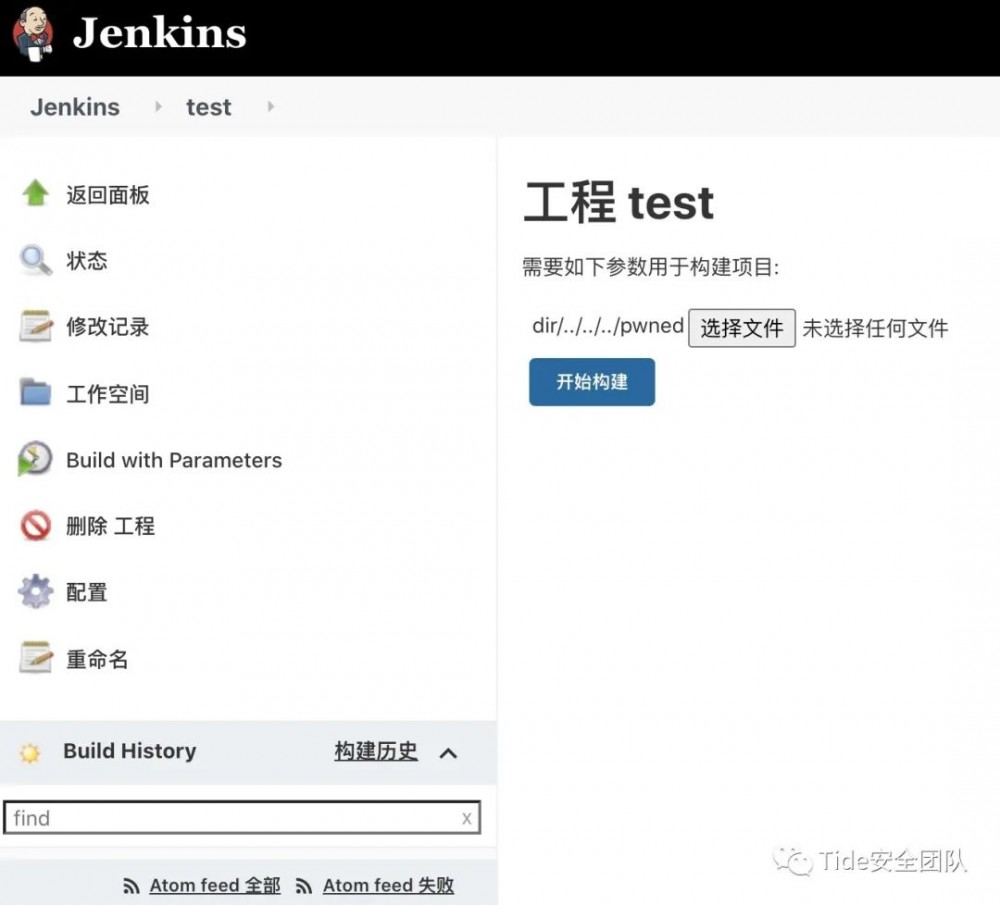
Task: Click the breadcrumb arrow after test
Action: pyautogui.click(x=268, y=107)
